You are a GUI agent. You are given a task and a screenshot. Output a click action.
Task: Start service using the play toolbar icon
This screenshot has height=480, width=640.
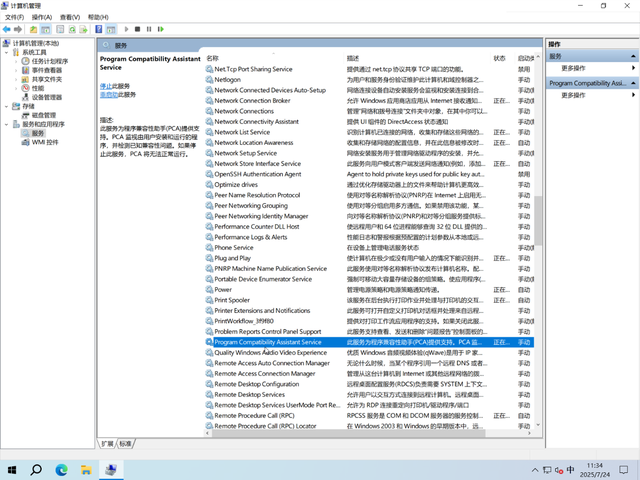coord(127,29)
